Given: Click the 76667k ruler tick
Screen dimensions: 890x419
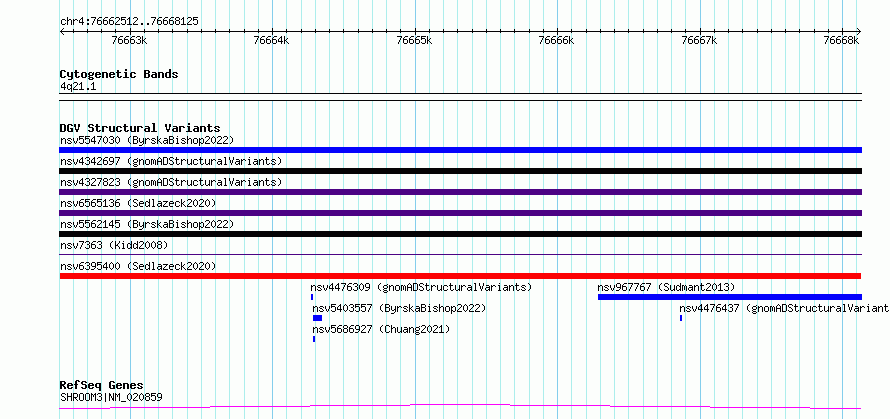Looking at the screenshot, I should click(699, 40).
